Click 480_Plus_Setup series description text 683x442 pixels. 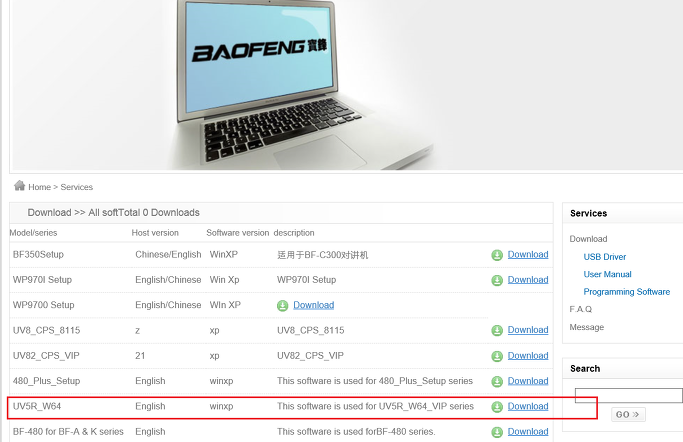(x=375, y=381)
